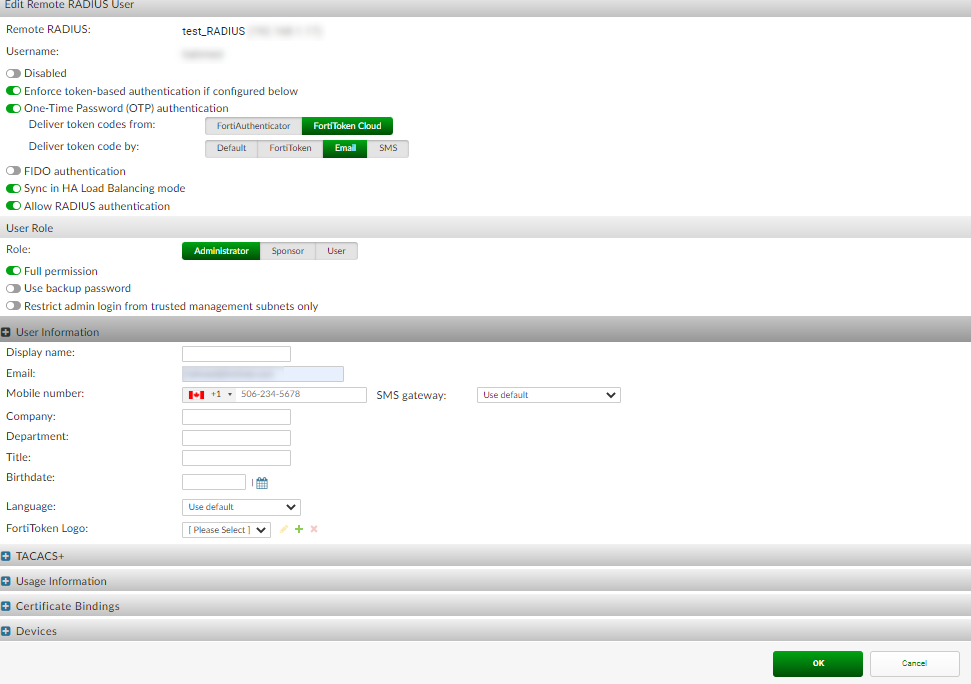Expand the Certificate Bindings section

click(x=8, y=605)
